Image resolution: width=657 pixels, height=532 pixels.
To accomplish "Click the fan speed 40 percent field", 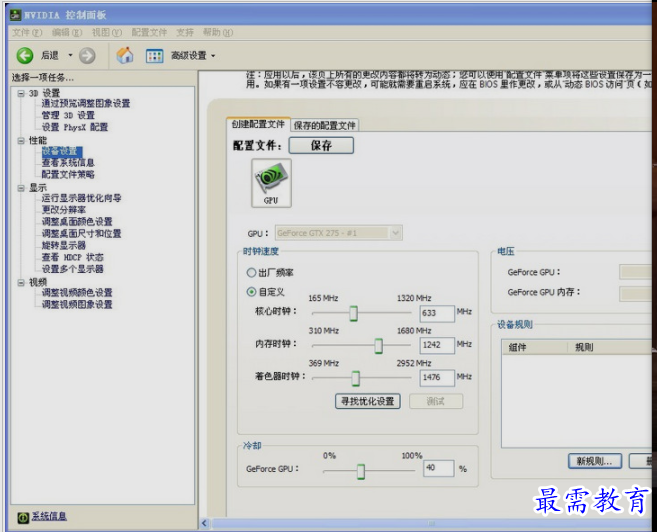I will tap(439, 468).
